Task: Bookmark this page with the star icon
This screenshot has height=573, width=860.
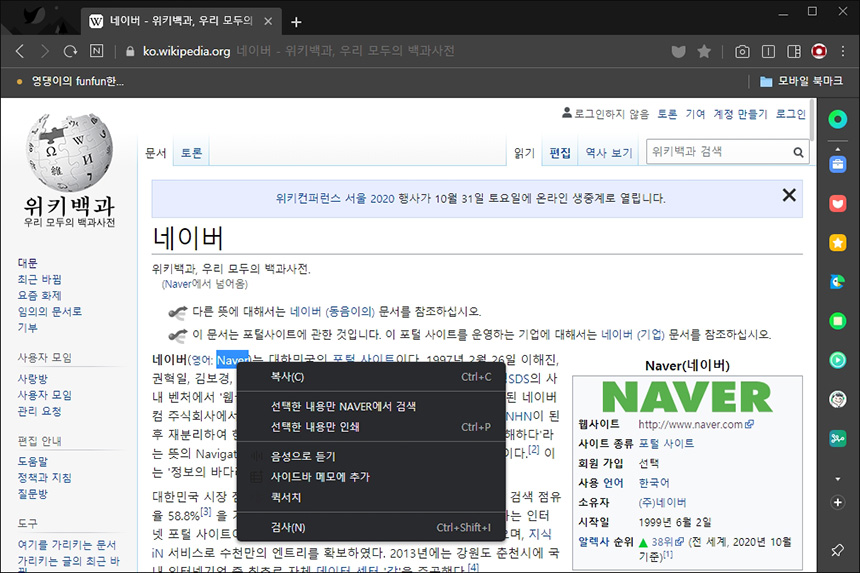Action: tap(704, 52)
